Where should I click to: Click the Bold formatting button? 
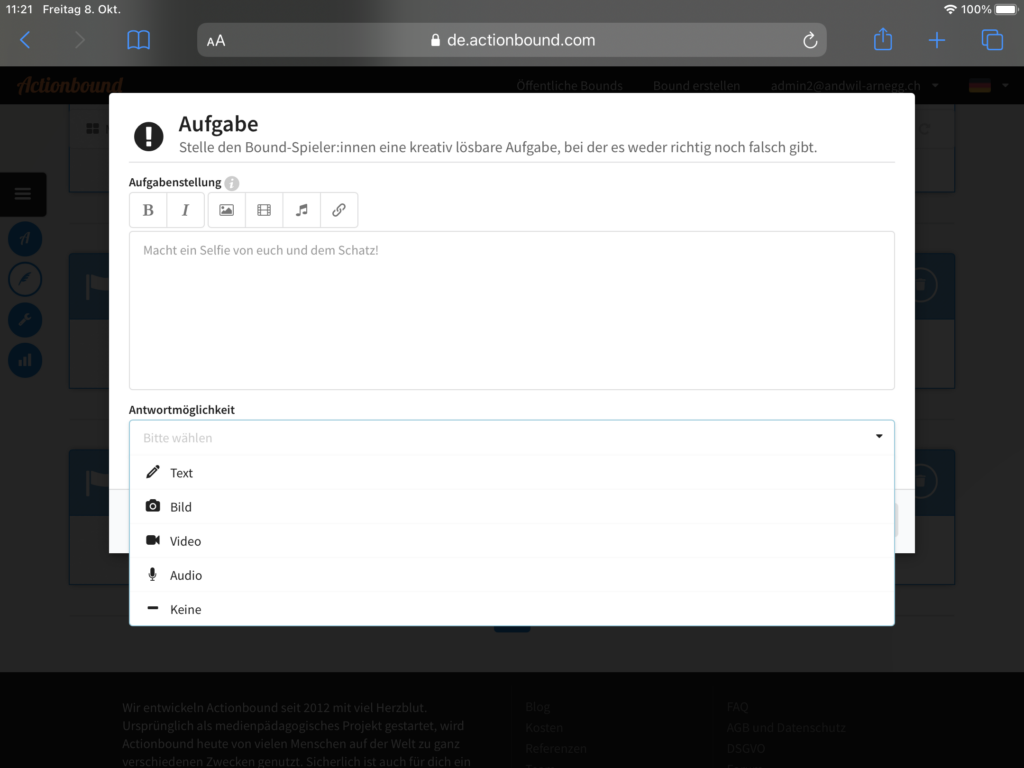tap(148, 210)
